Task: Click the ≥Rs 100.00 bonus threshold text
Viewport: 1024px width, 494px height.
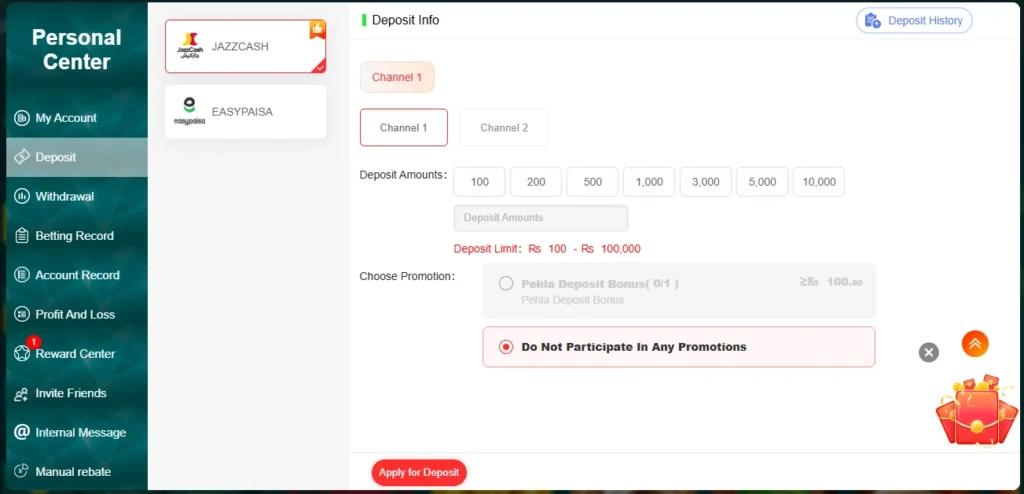Action: (x=831, y=282)
